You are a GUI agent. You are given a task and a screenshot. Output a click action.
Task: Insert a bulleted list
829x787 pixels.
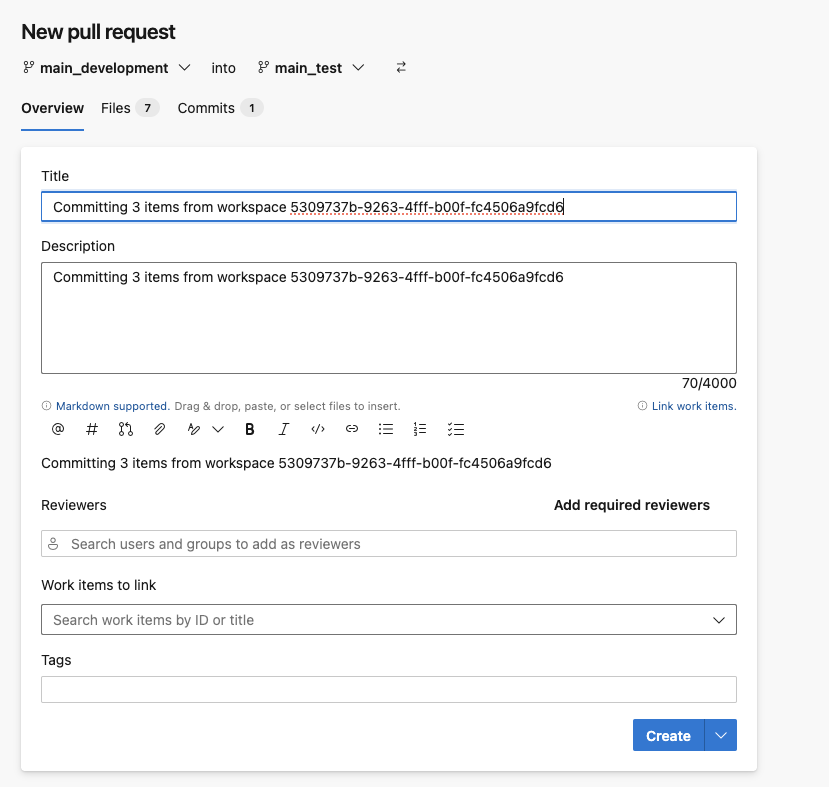[386, 429]
